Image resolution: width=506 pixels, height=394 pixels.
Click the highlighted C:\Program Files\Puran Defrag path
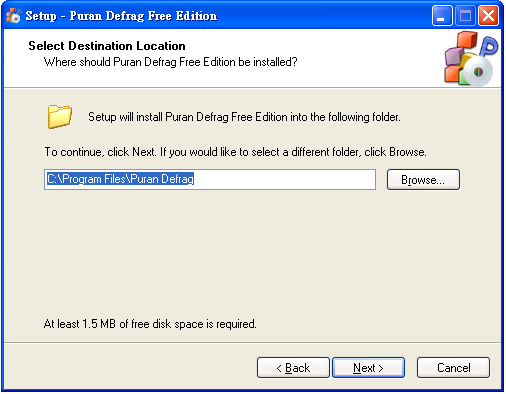tap(120, 179)
